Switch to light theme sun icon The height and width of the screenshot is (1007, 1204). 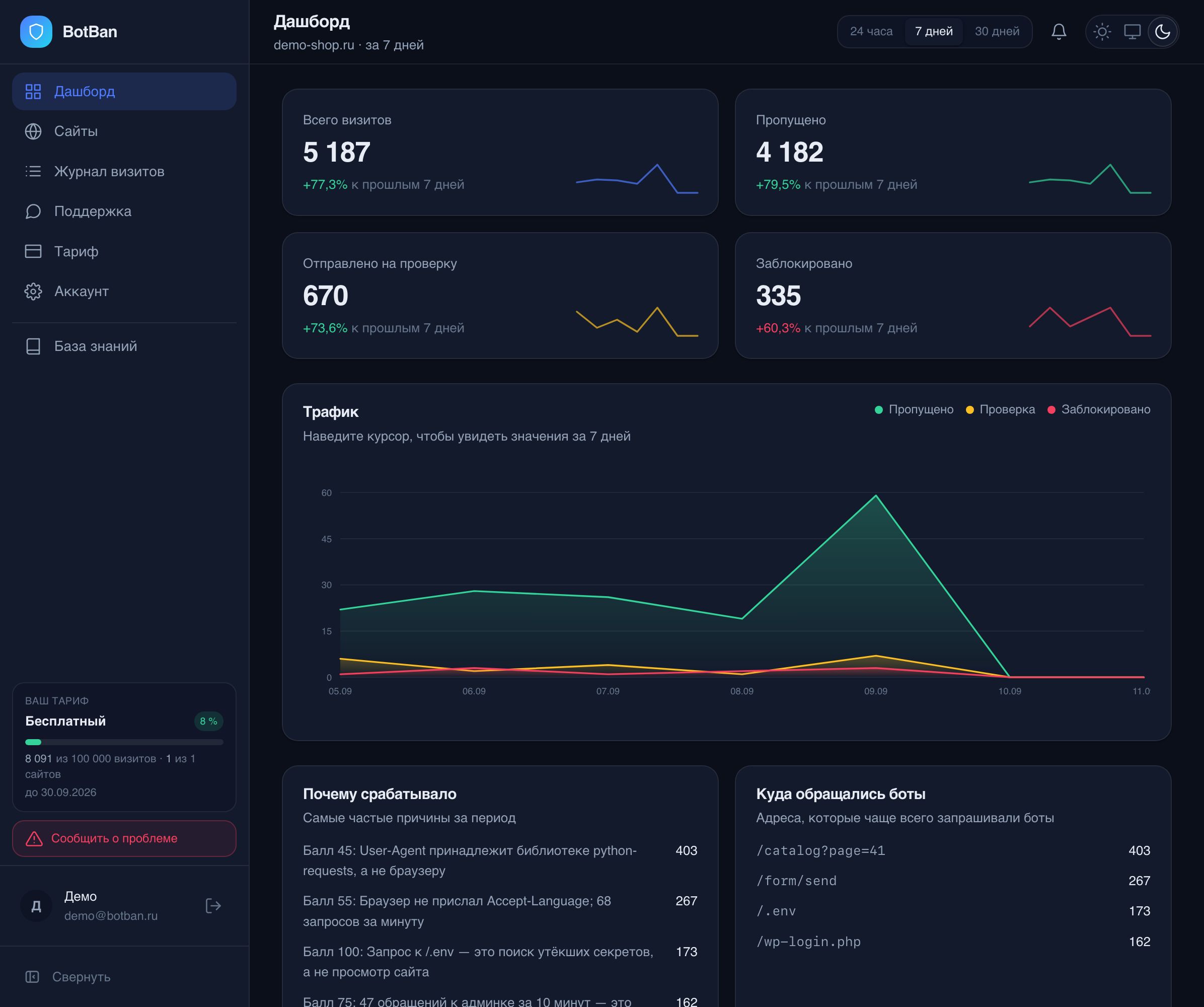tap(1102, 32)
